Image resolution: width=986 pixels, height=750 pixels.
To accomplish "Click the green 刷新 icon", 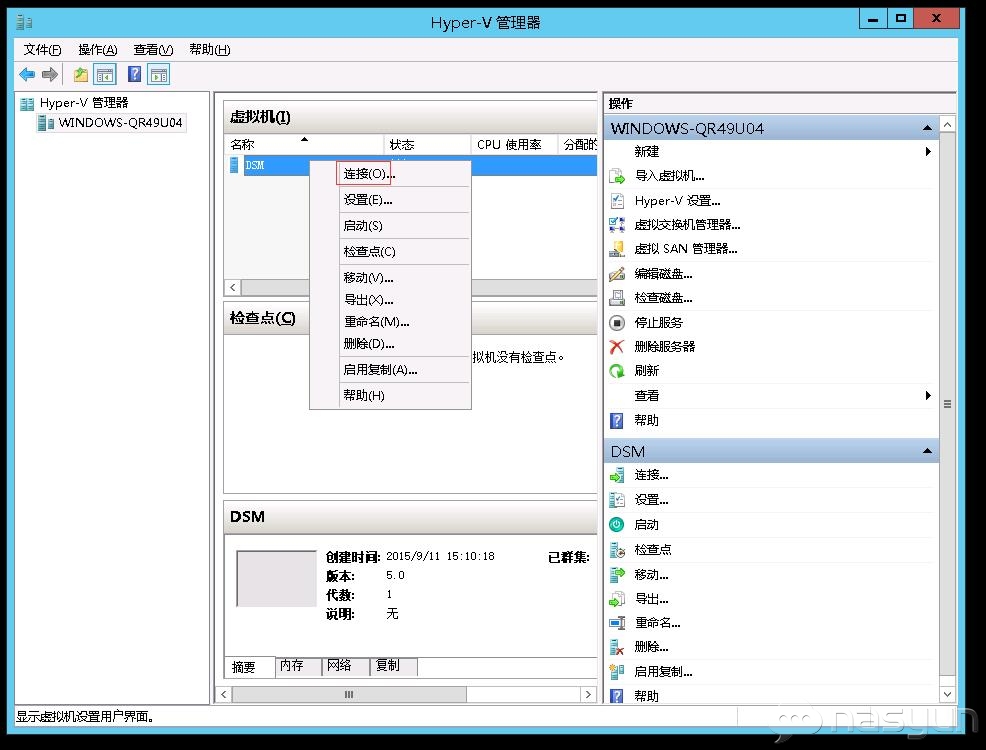I will 617,371.
